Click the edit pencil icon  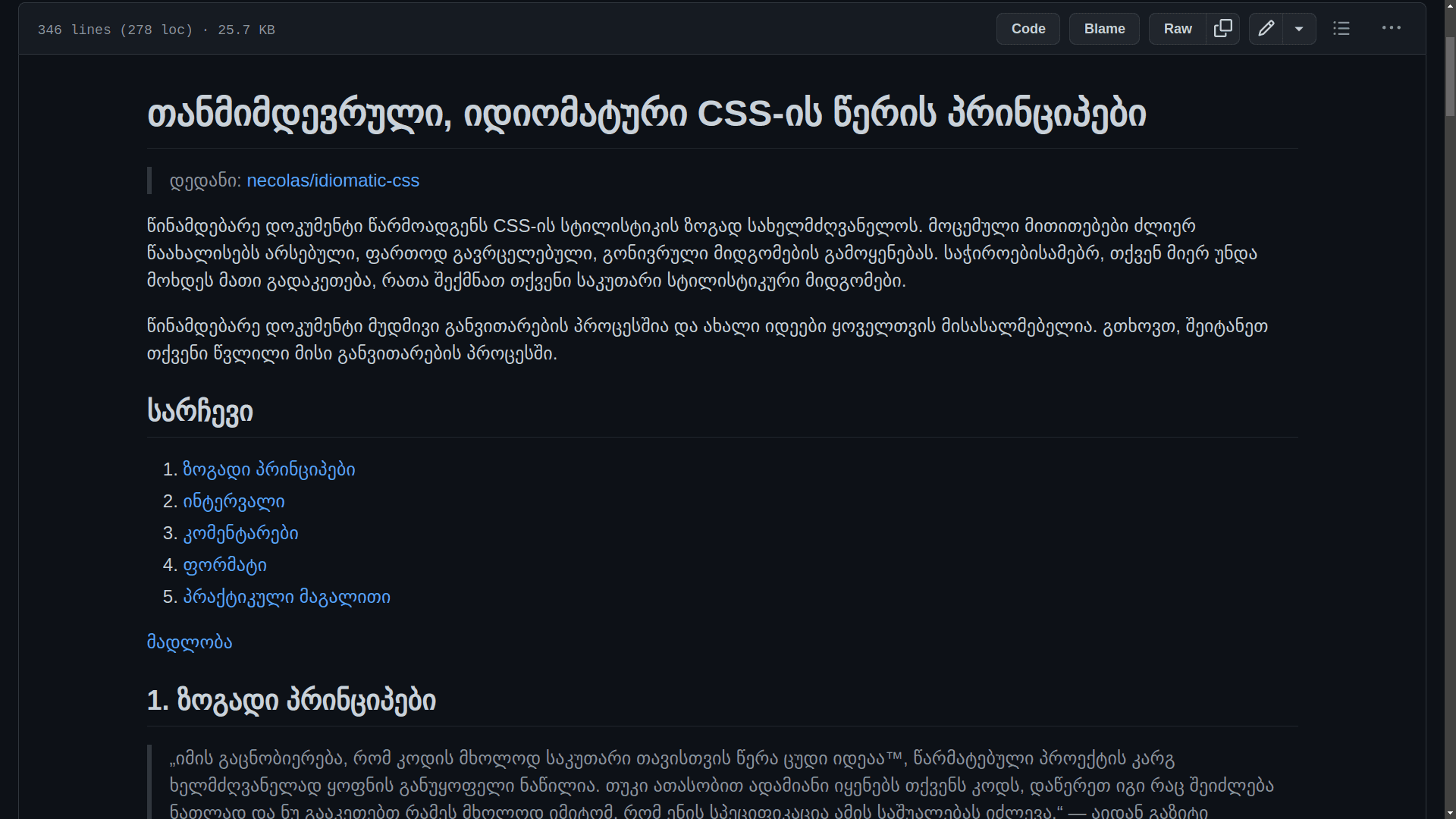pyautogui.click(x=1266, y=28)
